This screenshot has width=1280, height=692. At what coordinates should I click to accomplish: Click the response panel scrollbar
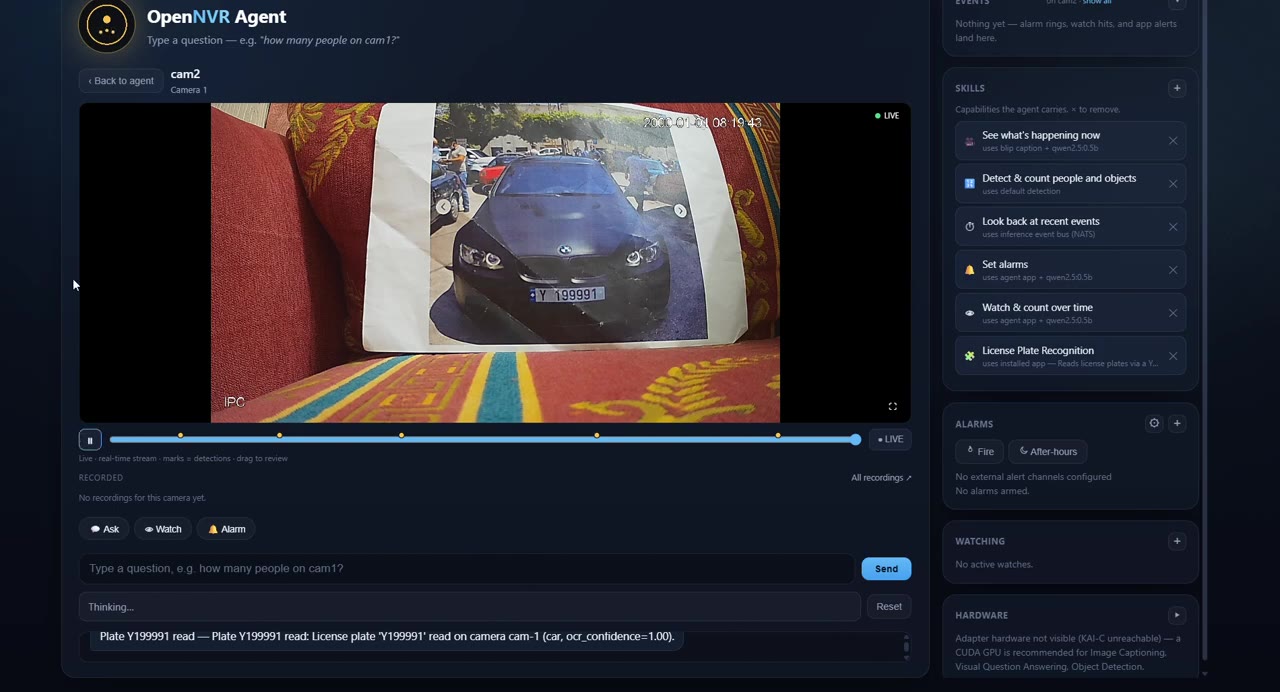[x=907, y=645]
